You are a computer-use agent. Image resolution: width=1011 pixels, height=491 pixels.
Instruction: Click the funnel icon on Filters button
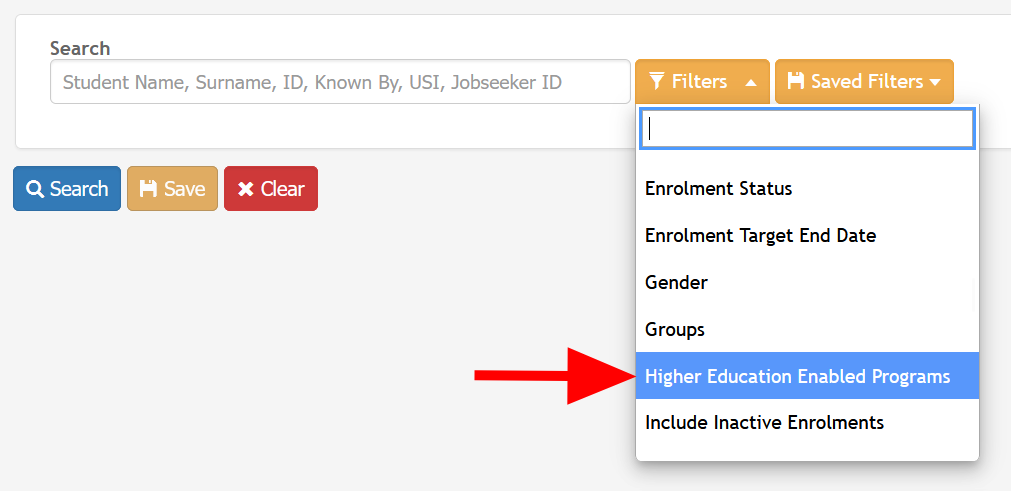656,81
